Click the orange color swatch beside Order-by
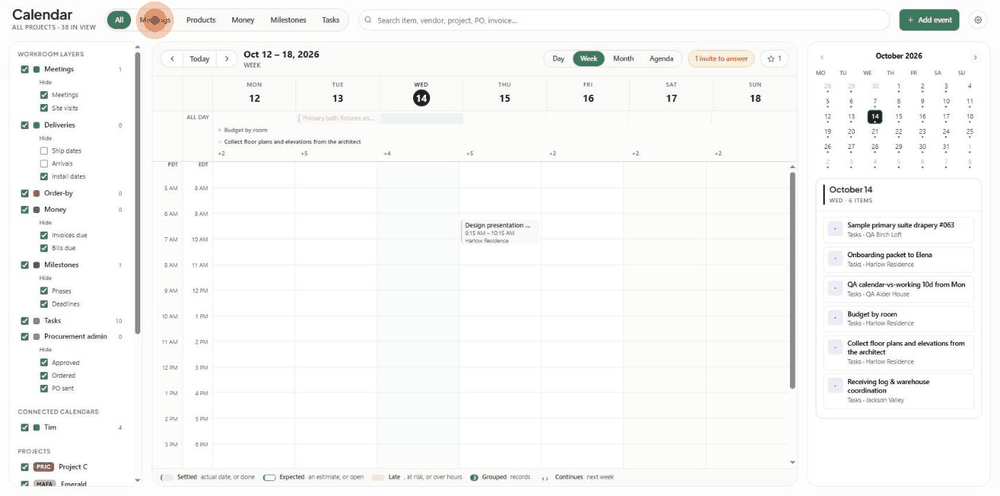 [37, 193]
